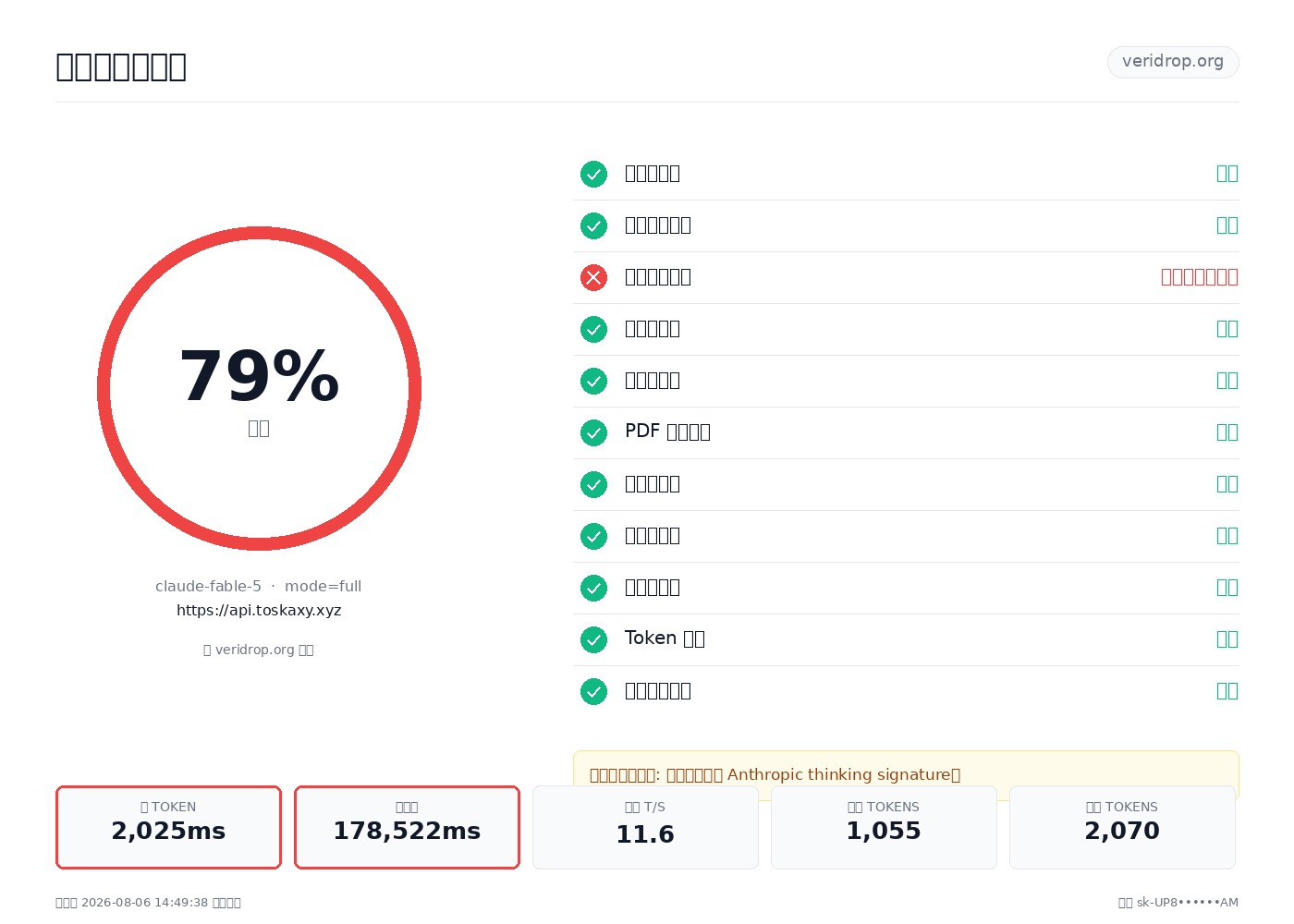Image resolution: width=1294 pixels, height=924 pixels.
Task: Select the 2,070 TOKENS stat card
Action: [1122, 827]
